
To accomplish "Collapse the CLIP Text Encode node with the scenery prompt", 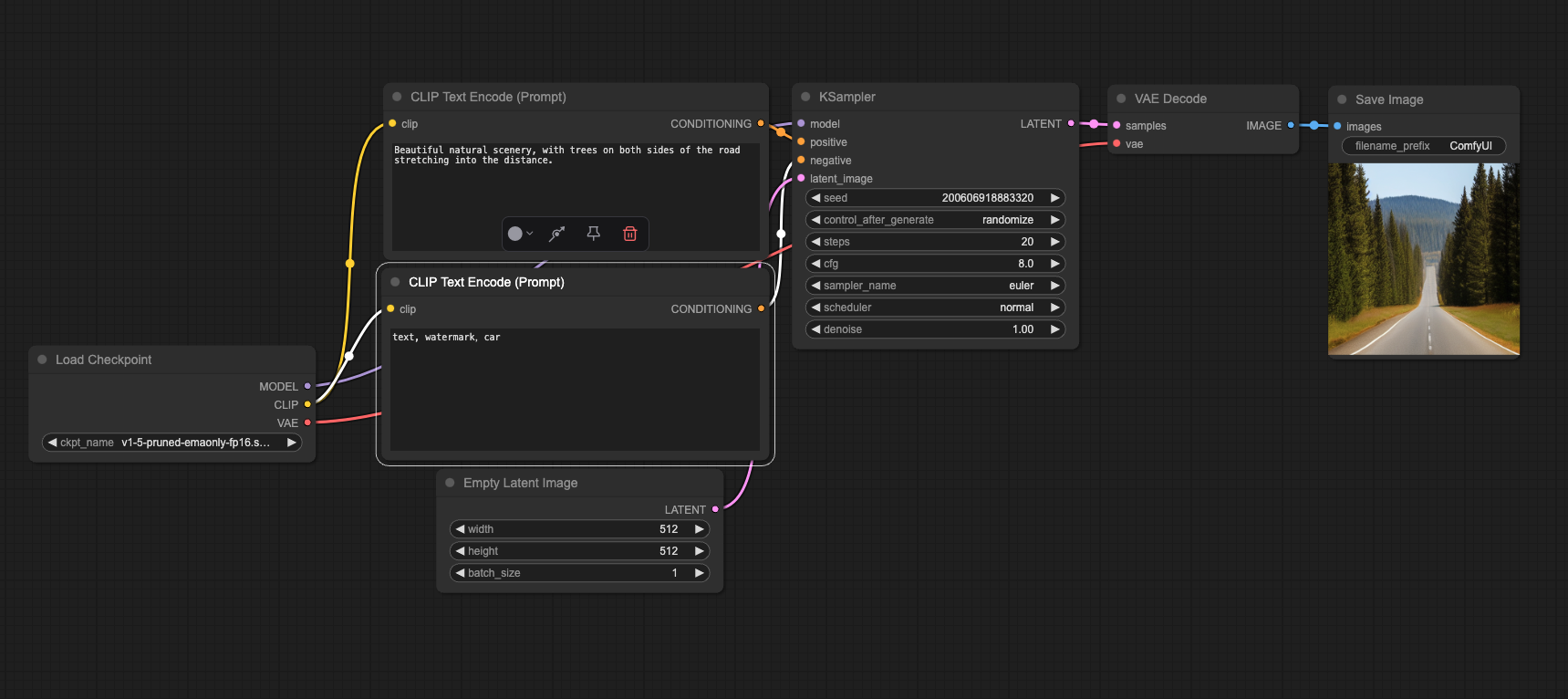I will (x=397, y=97).
